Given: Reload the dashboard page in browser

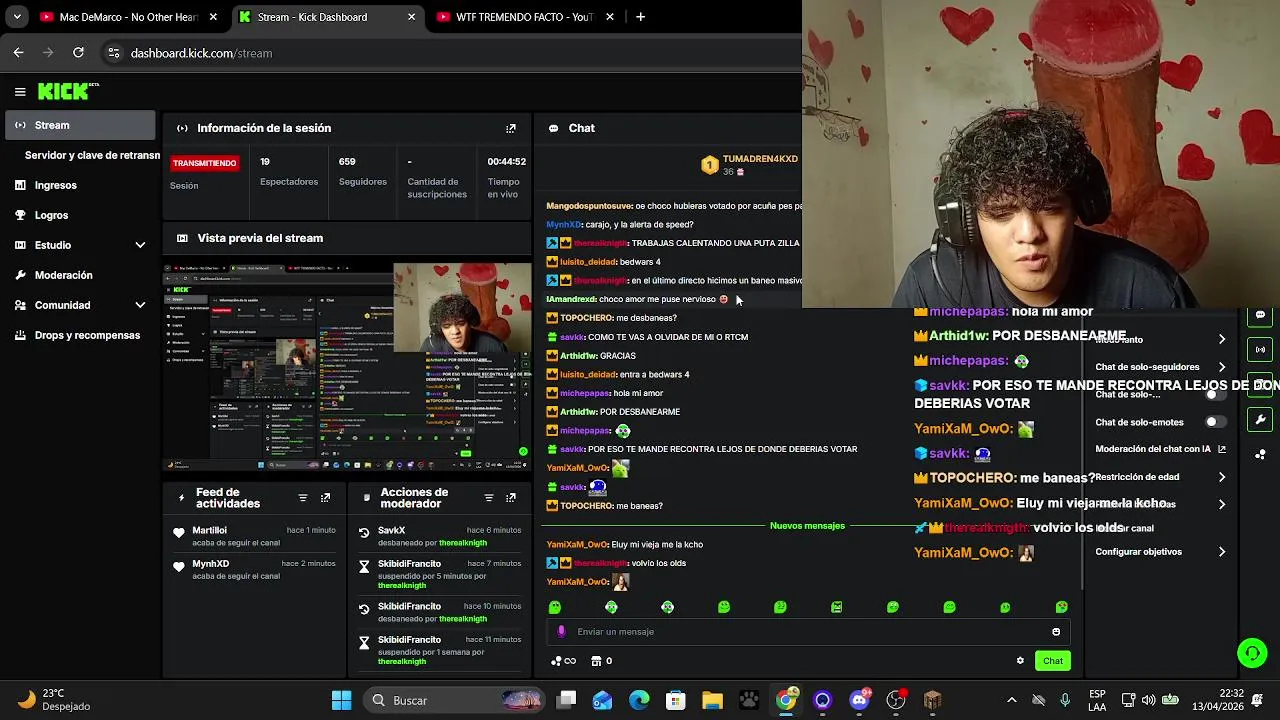Looking at the screenshot, I should click(x=78, y=53).
